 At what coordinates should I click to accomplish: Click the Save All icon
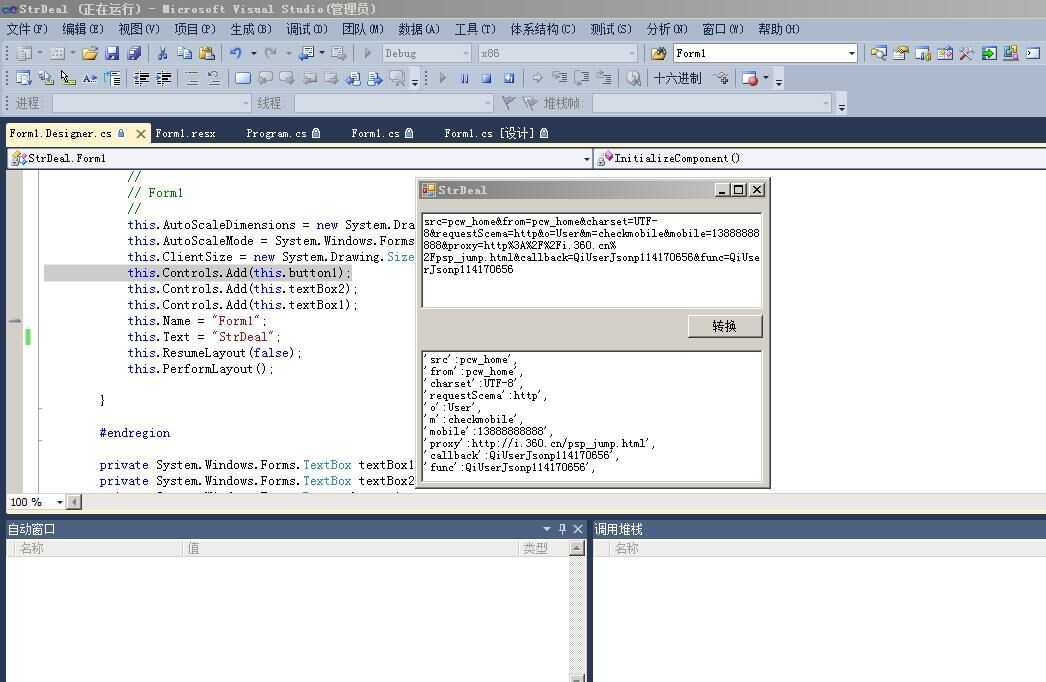[x=134, y=53]
